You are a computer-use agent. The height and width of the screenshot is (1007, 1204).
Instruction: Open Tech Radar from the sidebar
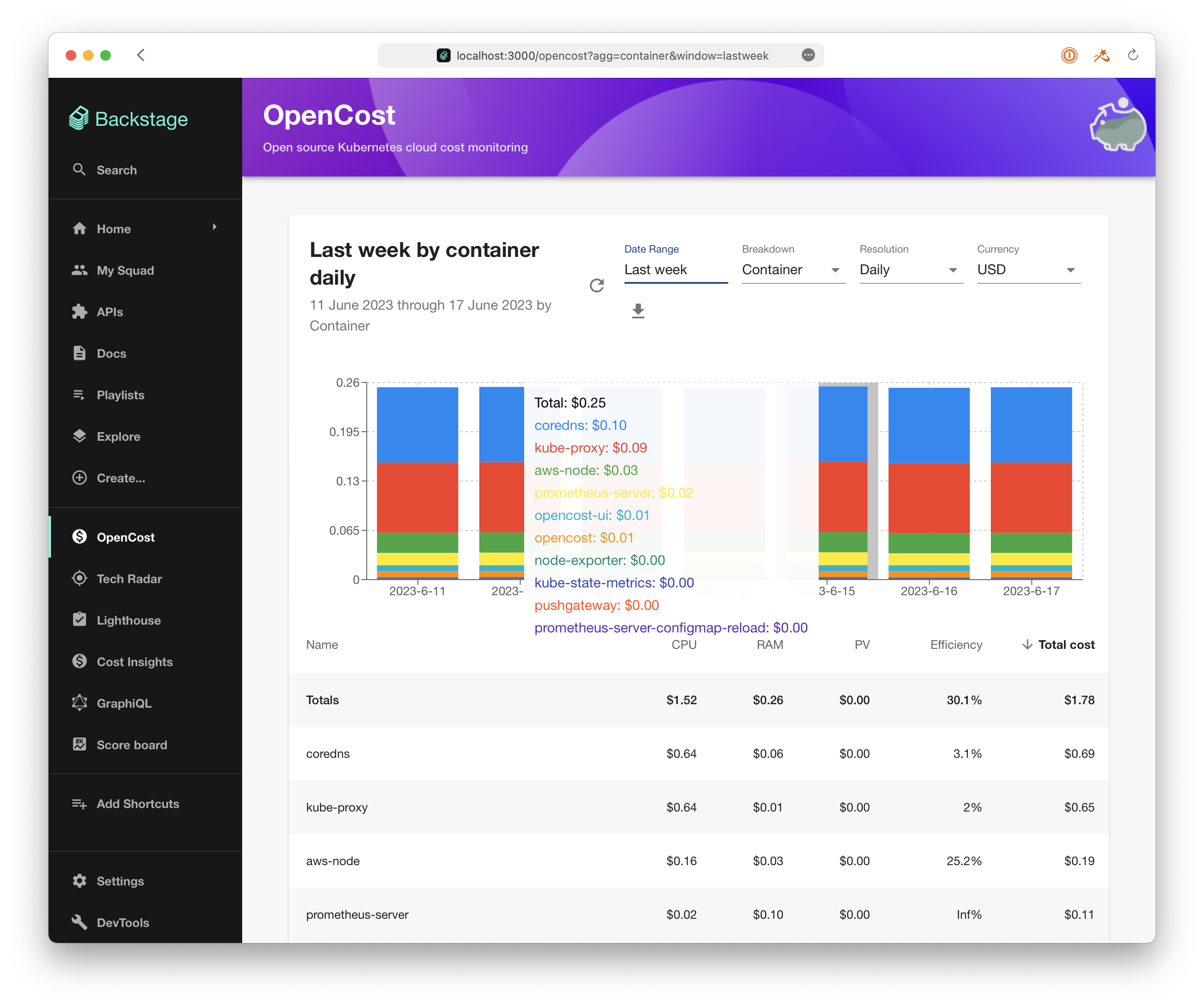(x=129, y=579)
